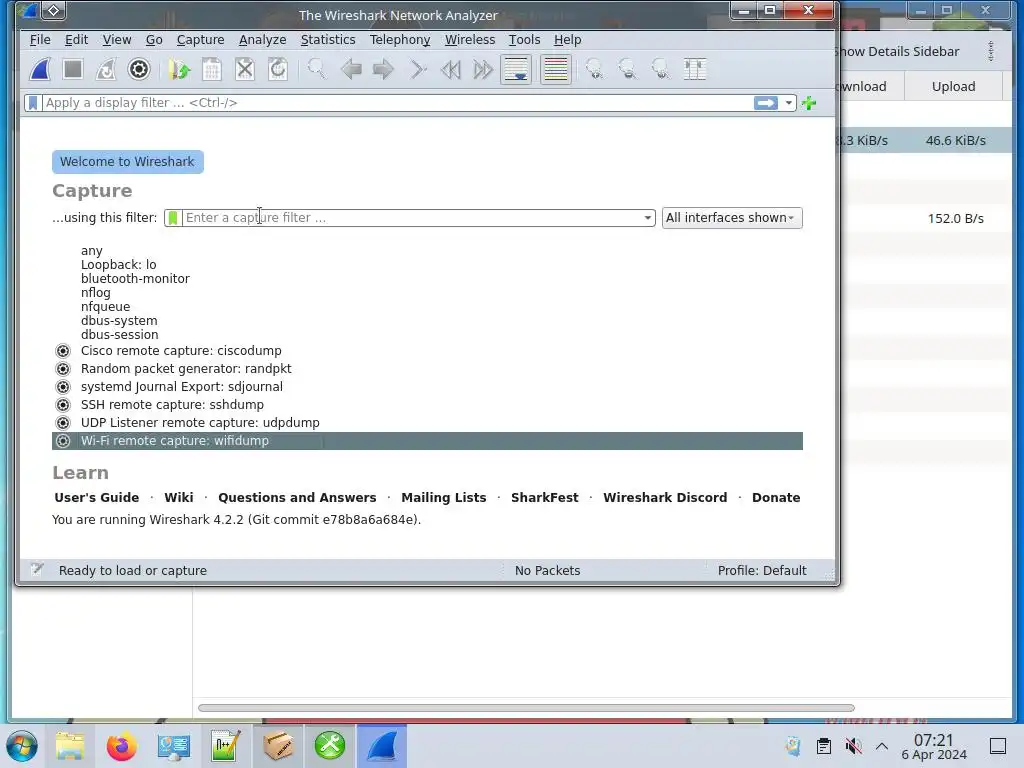Open the Go menu

click(x=154, y=40)
